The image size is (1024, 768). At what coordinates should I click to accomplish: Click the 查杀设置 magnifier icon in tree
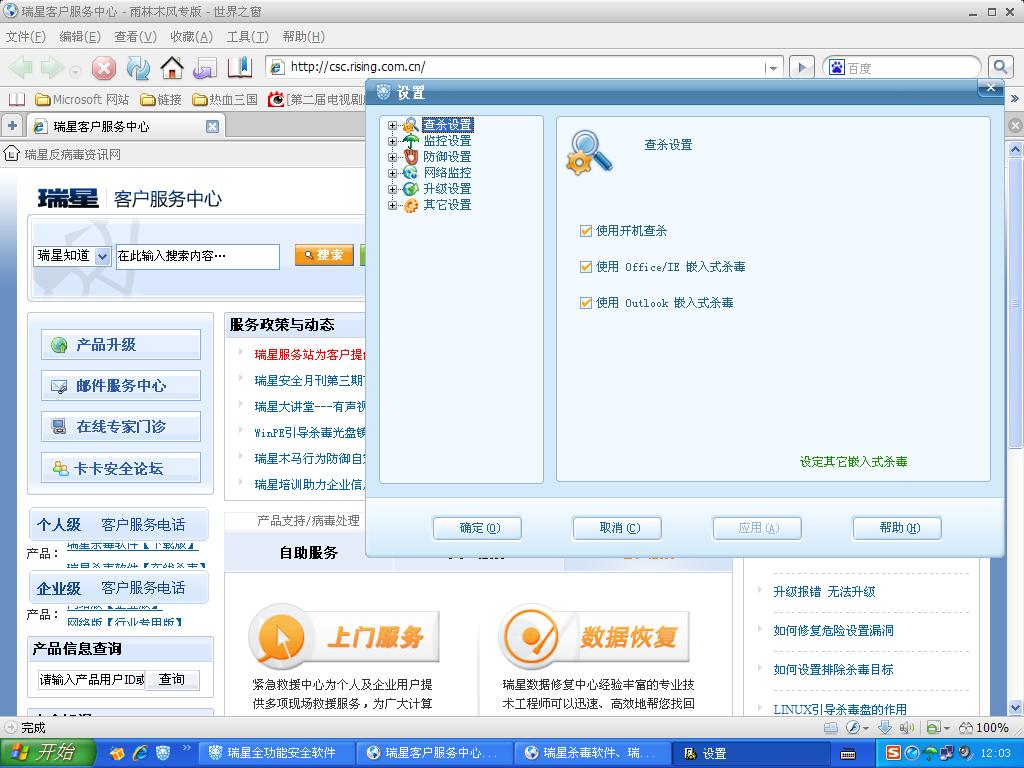click(x=411, y=125)
